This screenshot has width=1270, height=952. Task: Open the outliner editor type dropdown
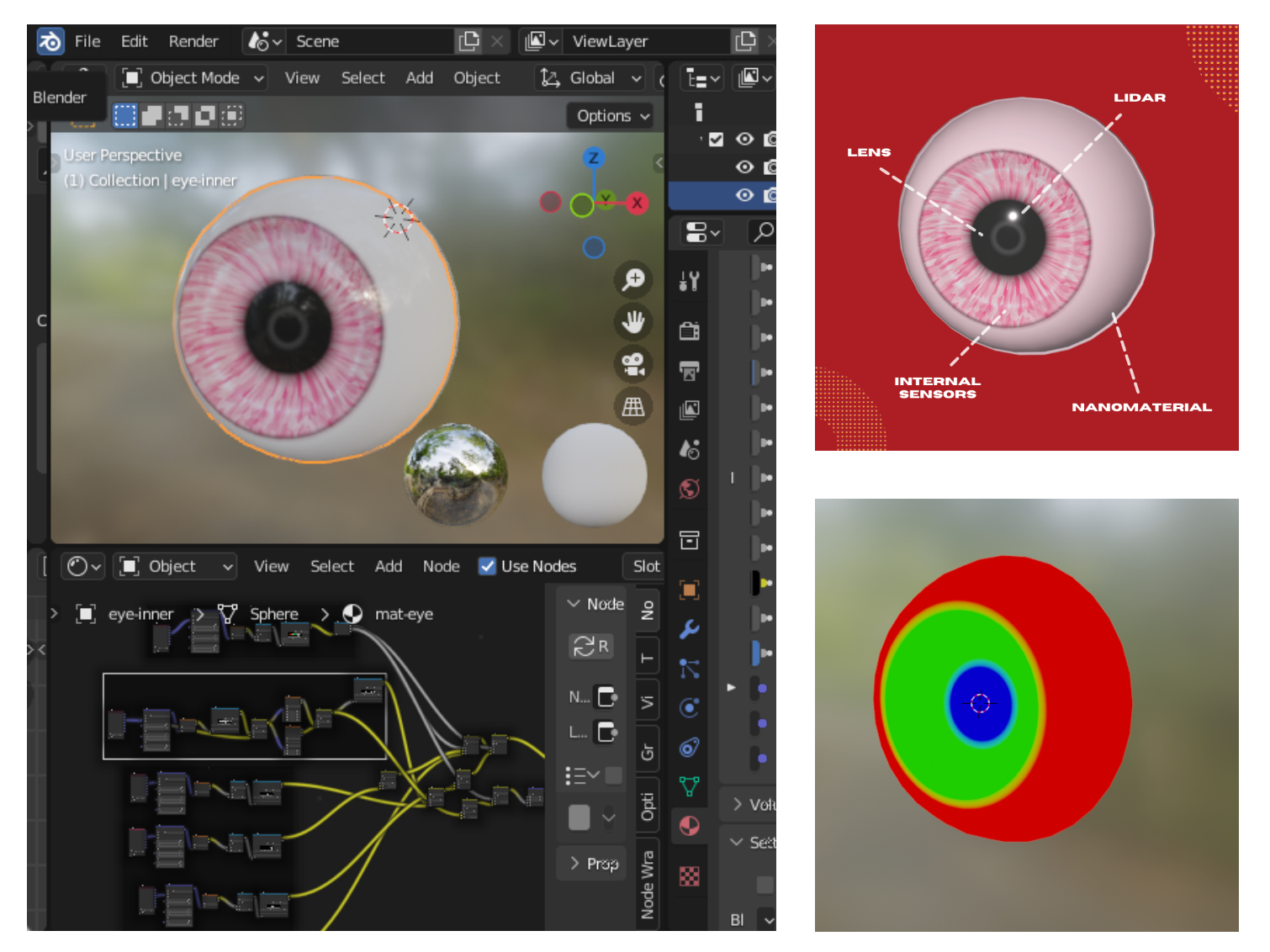point(702,78)
